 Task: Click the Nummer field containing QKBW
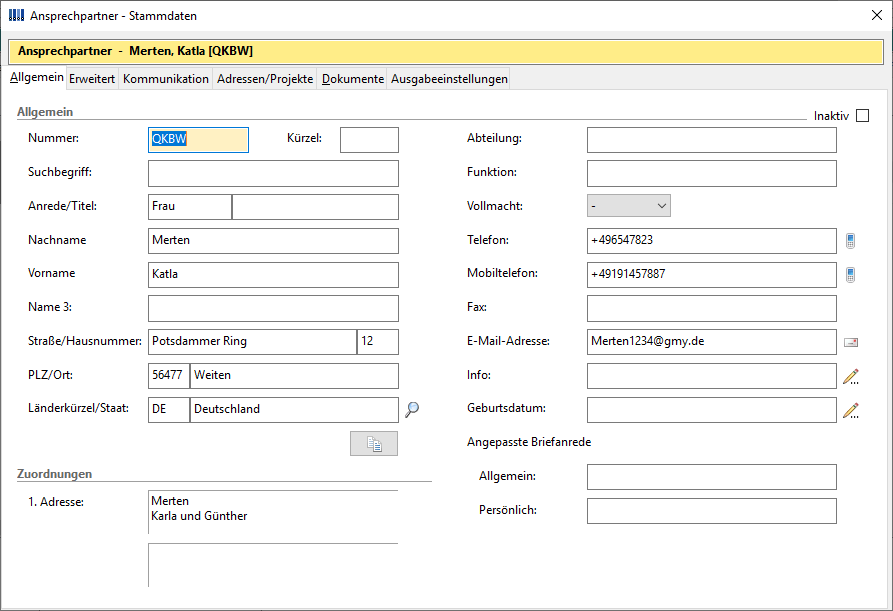tap(198, 140)
